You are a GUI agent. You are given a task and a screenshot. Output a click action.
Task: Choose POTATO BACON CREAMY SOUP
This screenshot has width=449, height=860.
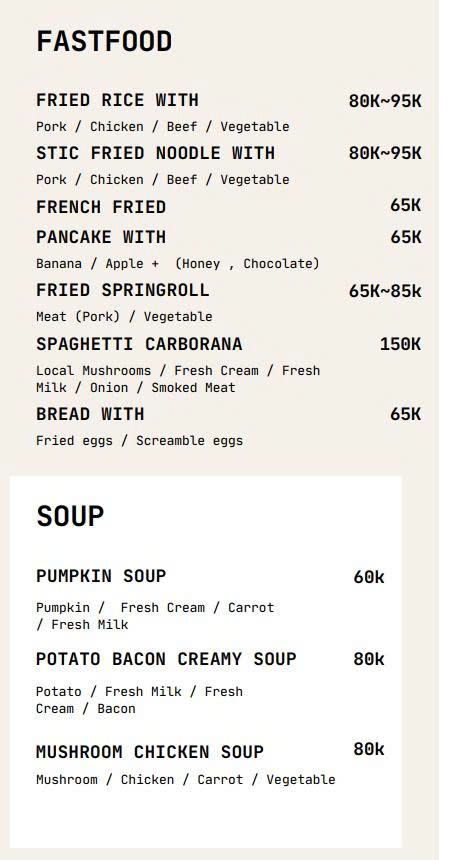166,659
